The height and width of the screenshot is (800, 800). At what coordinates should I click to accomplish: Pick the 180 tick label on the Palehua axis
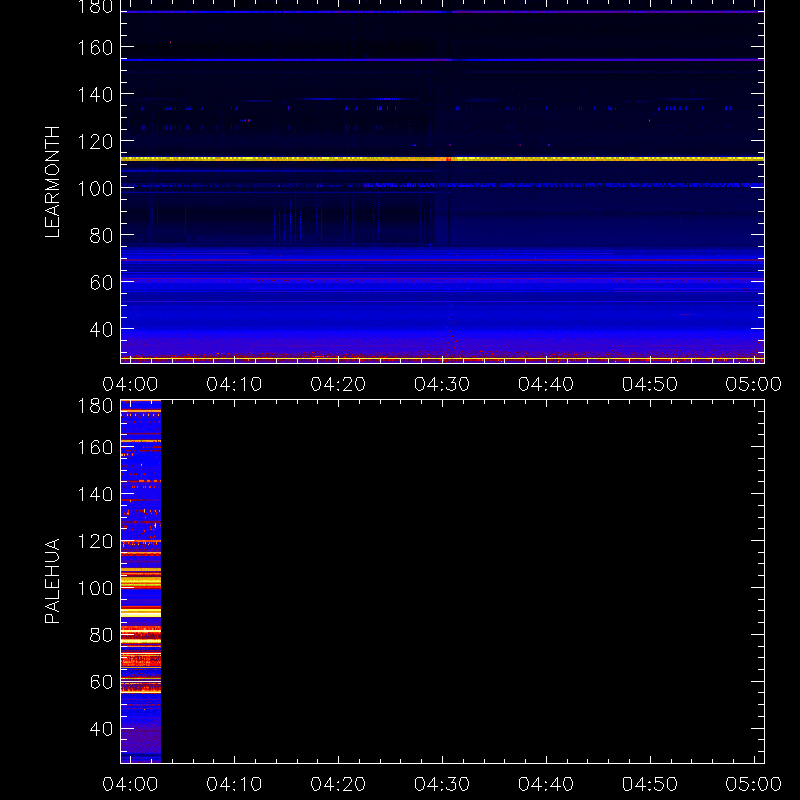pyautogui.click(x=95, y=406)
